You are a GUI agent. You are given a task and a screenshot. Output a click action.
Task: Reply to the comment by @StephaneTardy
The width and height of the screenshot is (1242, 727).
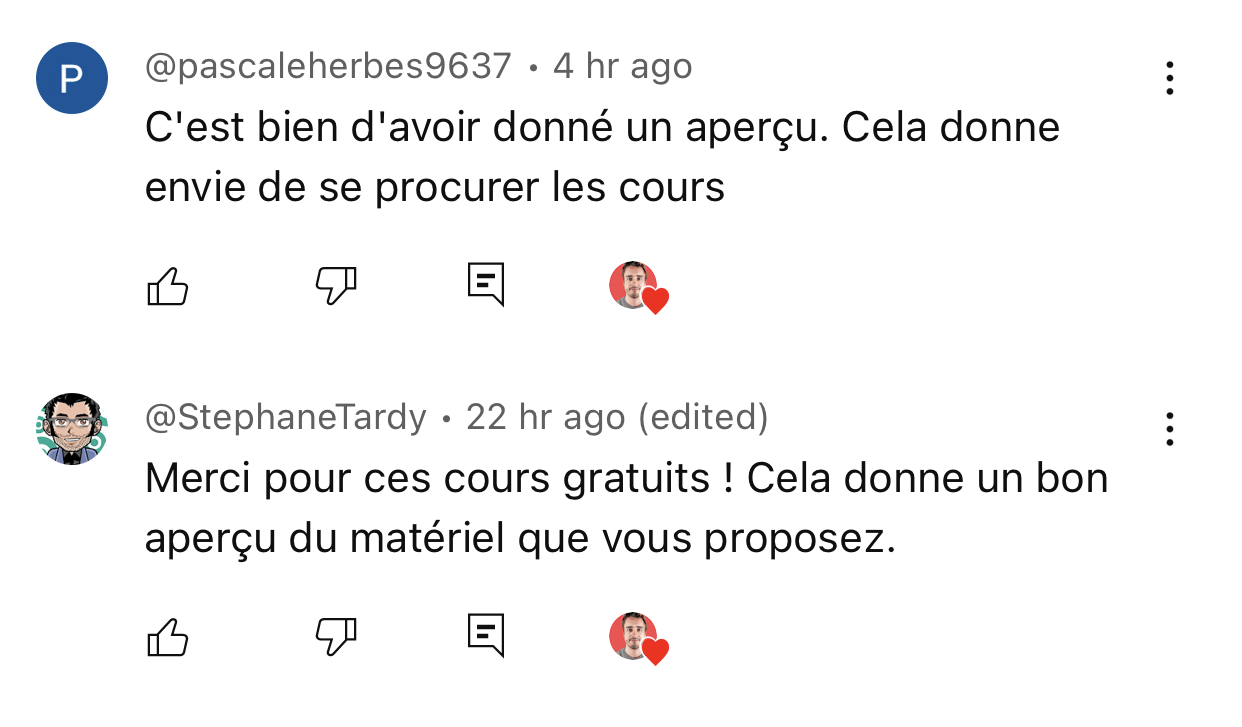[x=486, y=635]
